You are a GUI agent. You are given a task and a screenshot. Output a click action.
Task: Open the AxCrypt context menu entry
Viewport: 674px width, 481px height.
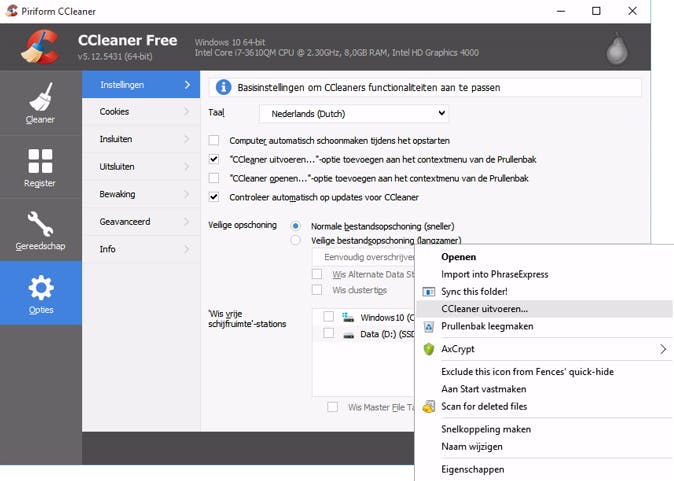[544, 349]
